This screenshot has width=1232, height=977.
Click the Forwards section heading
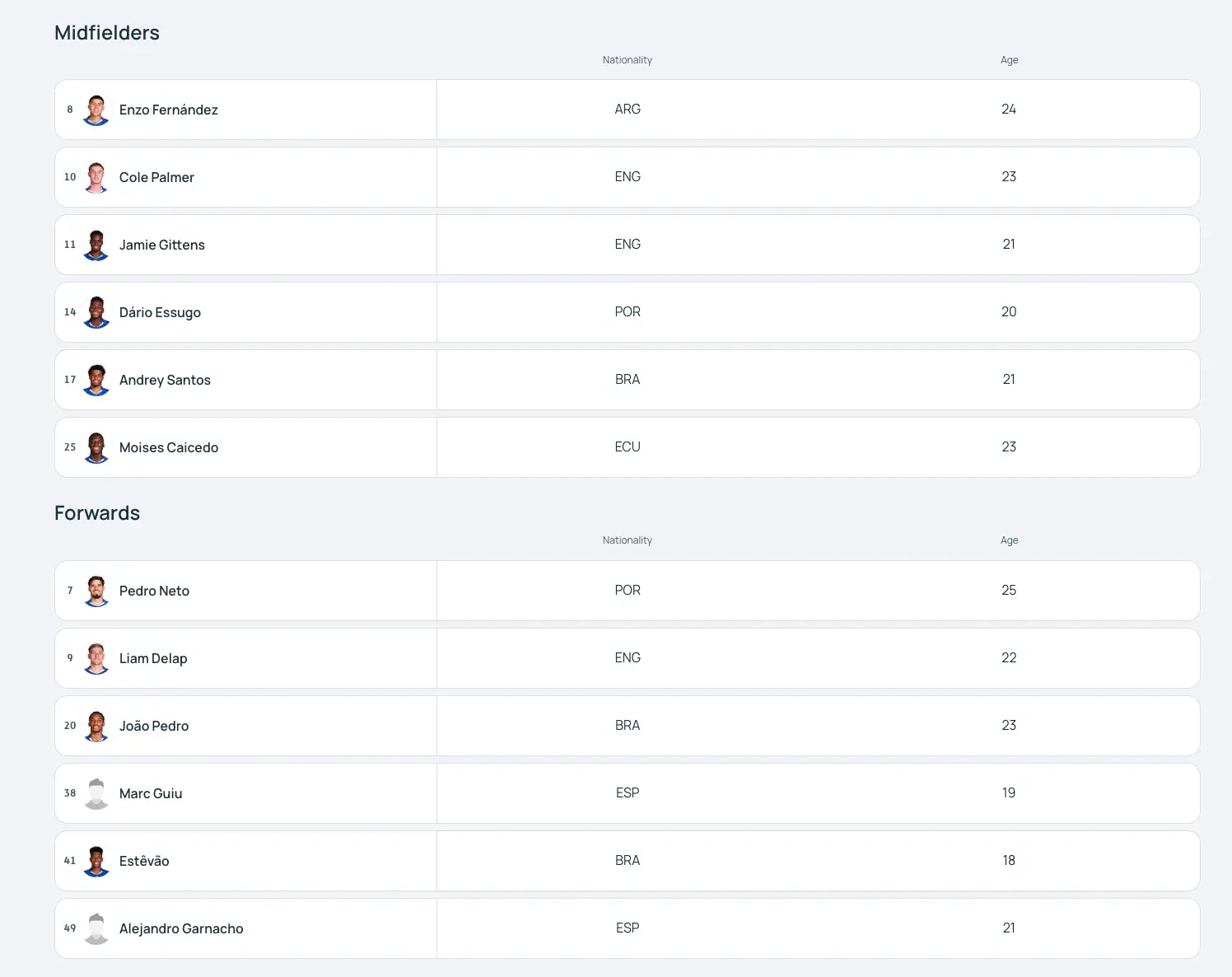tap(97, 513)
